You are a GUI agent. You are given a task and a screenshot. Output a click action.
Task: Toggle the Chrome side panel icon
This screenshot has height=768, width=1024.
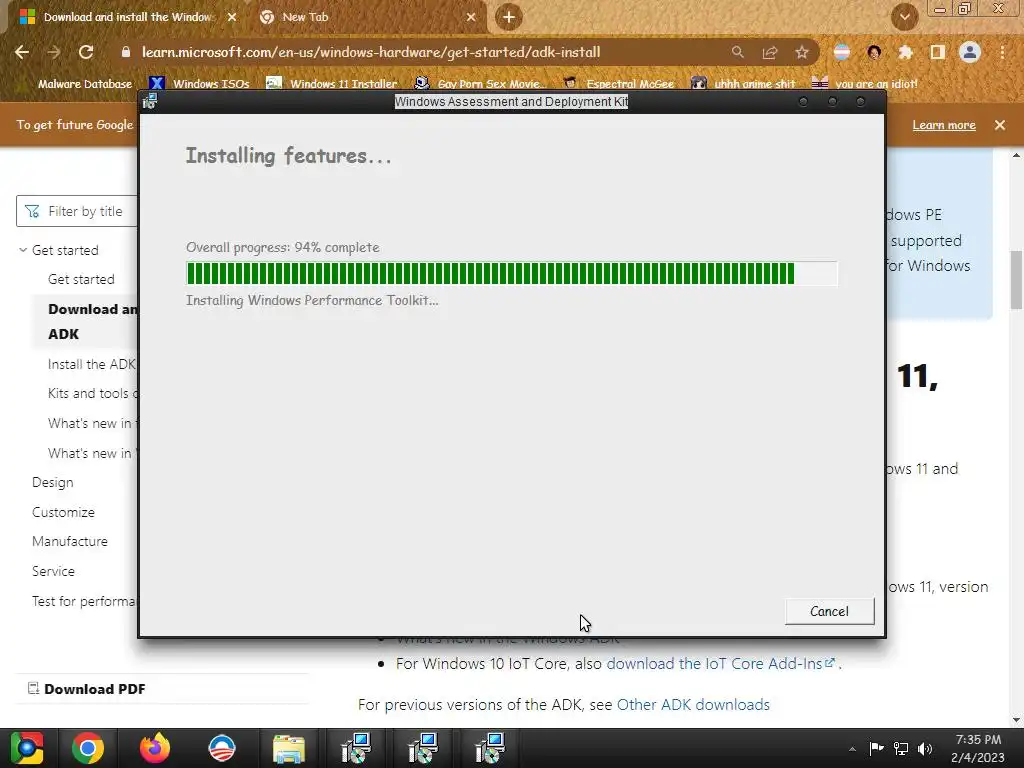(938, 52)
